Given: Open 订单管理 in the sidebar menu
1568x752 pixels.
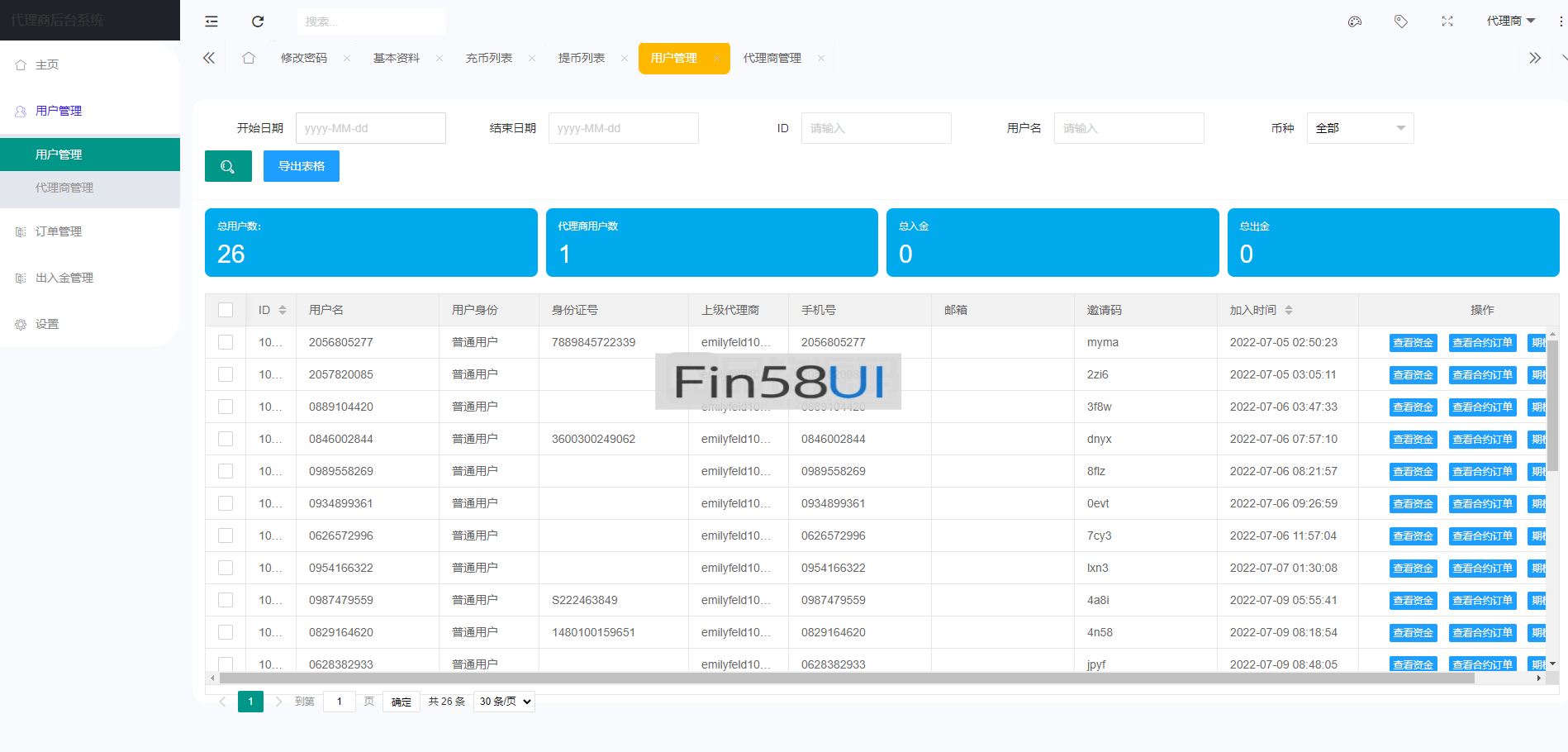Looking at the screenshot, I should [59, 231].
